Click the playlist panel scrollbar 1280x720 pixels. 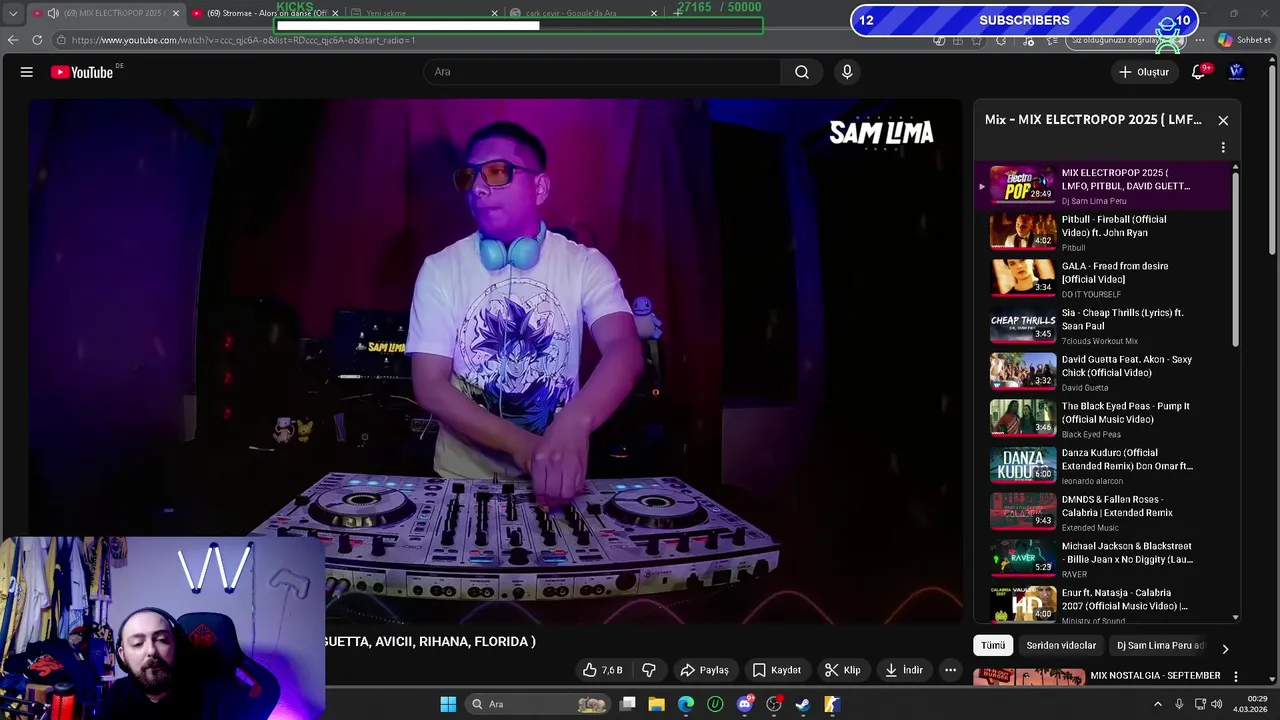(1236, 260)
